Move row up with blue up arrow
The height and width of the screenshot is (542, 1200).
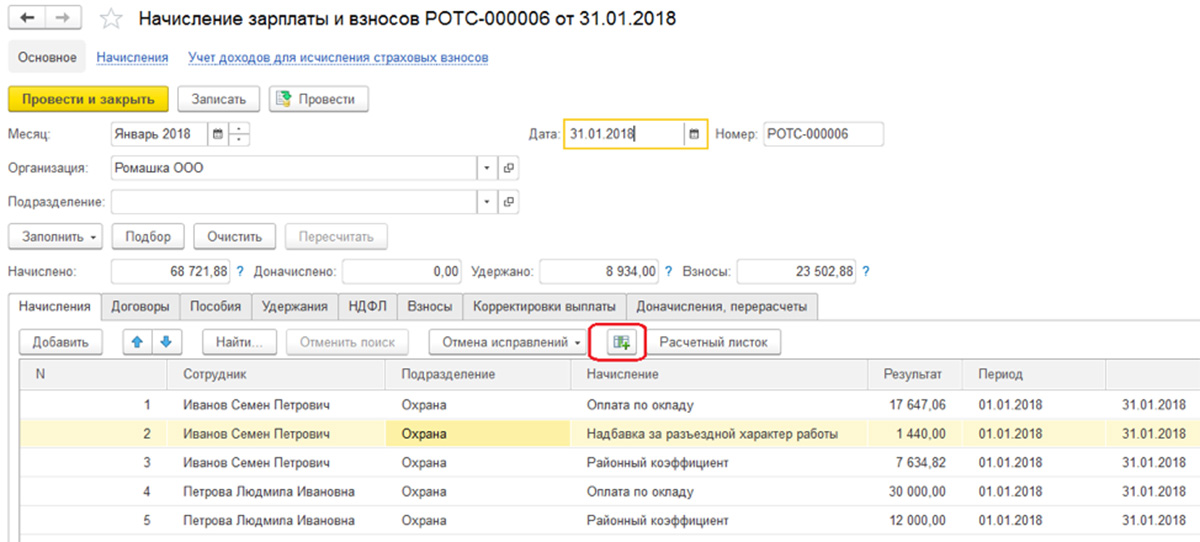click(x=137, y=342)
